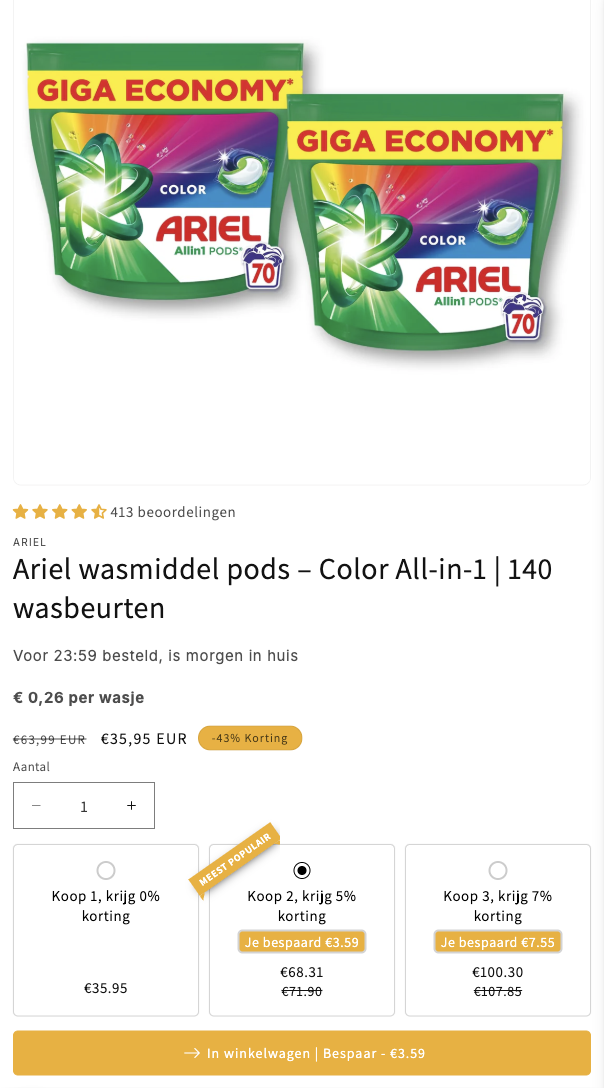Viewport: 604px width, 1088px height.
Task: Click the Je bespaard €7.55 badge
Action: point(498,942)
